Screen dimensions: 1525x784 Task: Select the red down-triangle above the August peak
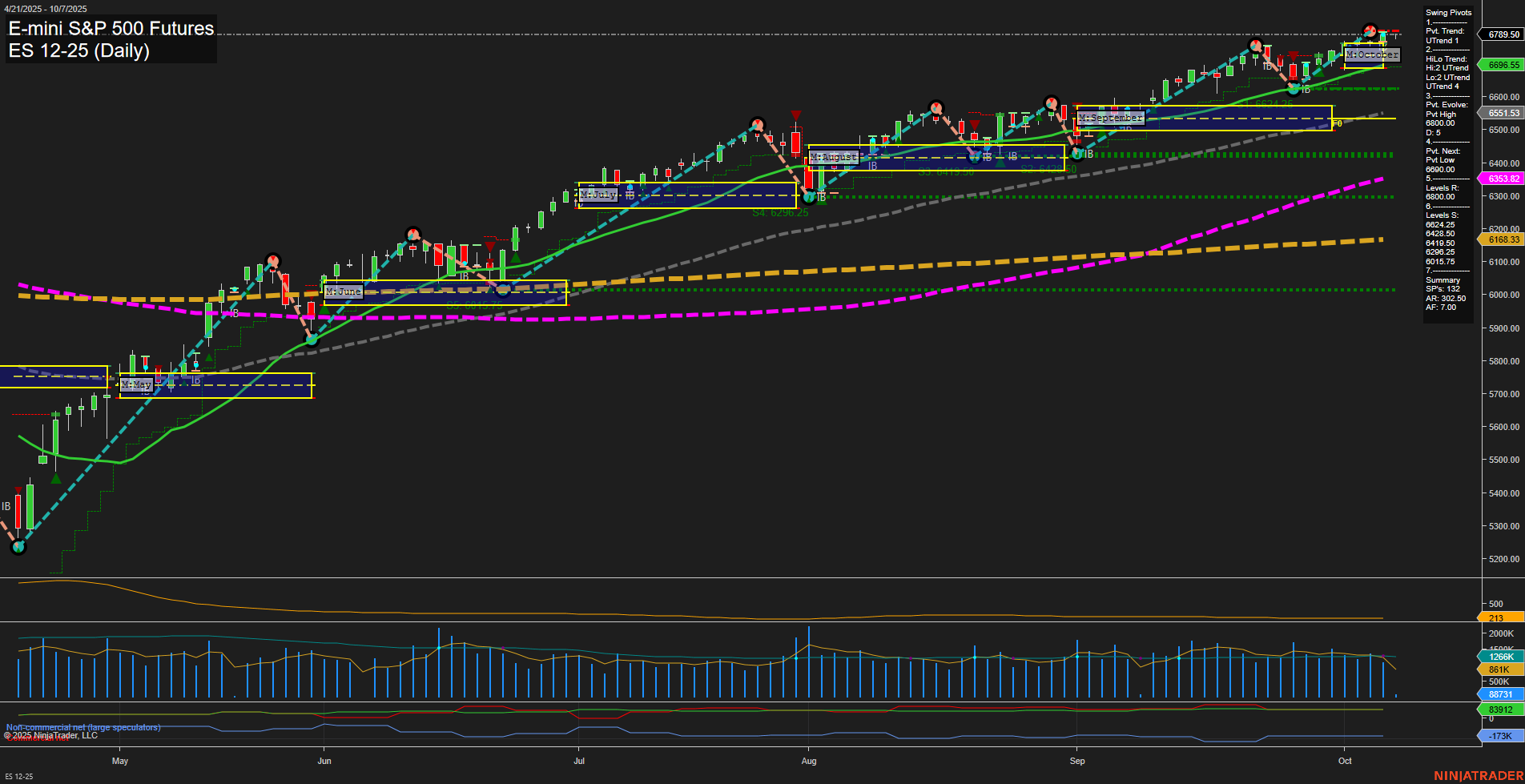pyautogui.click(x=795, y=115)
